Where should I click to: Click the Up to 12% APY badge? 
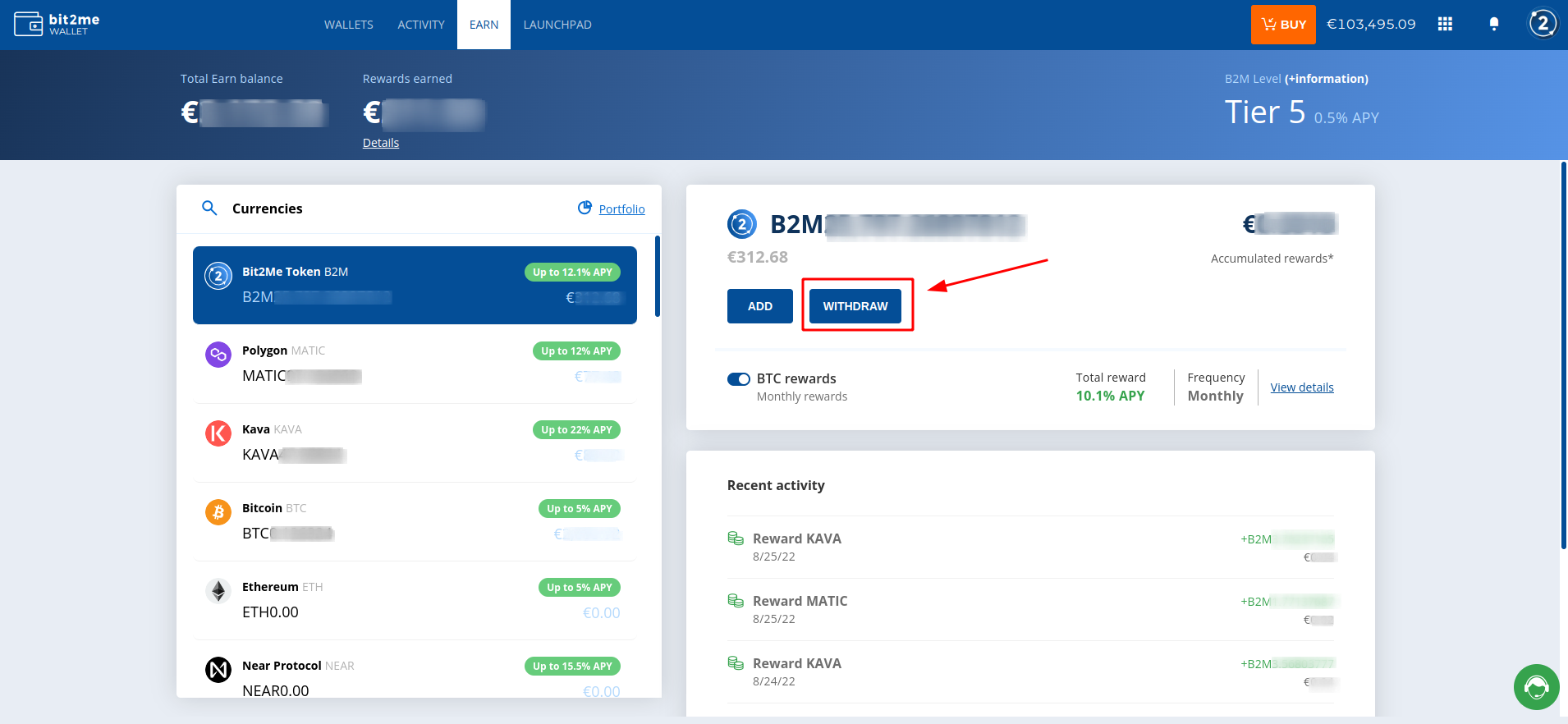pos(576,351)
